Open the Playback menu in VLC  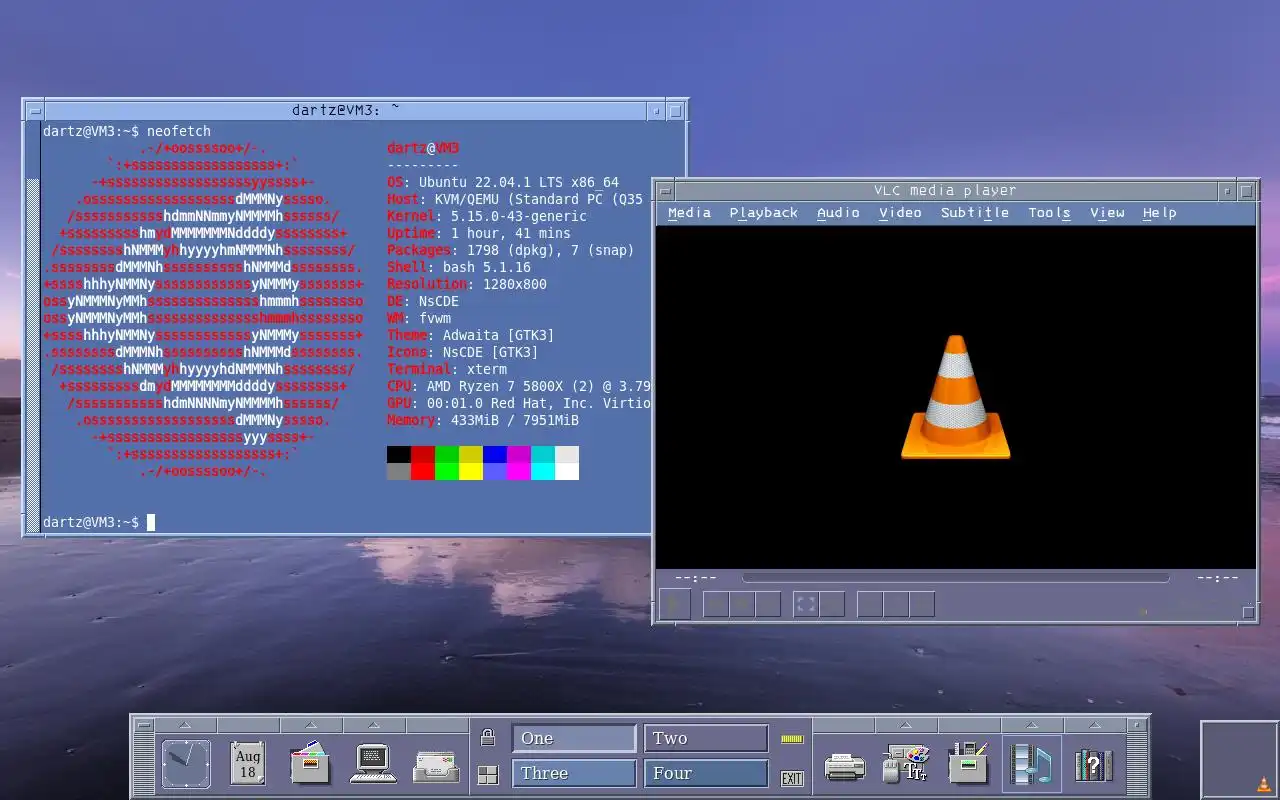(x=763, y=213)
